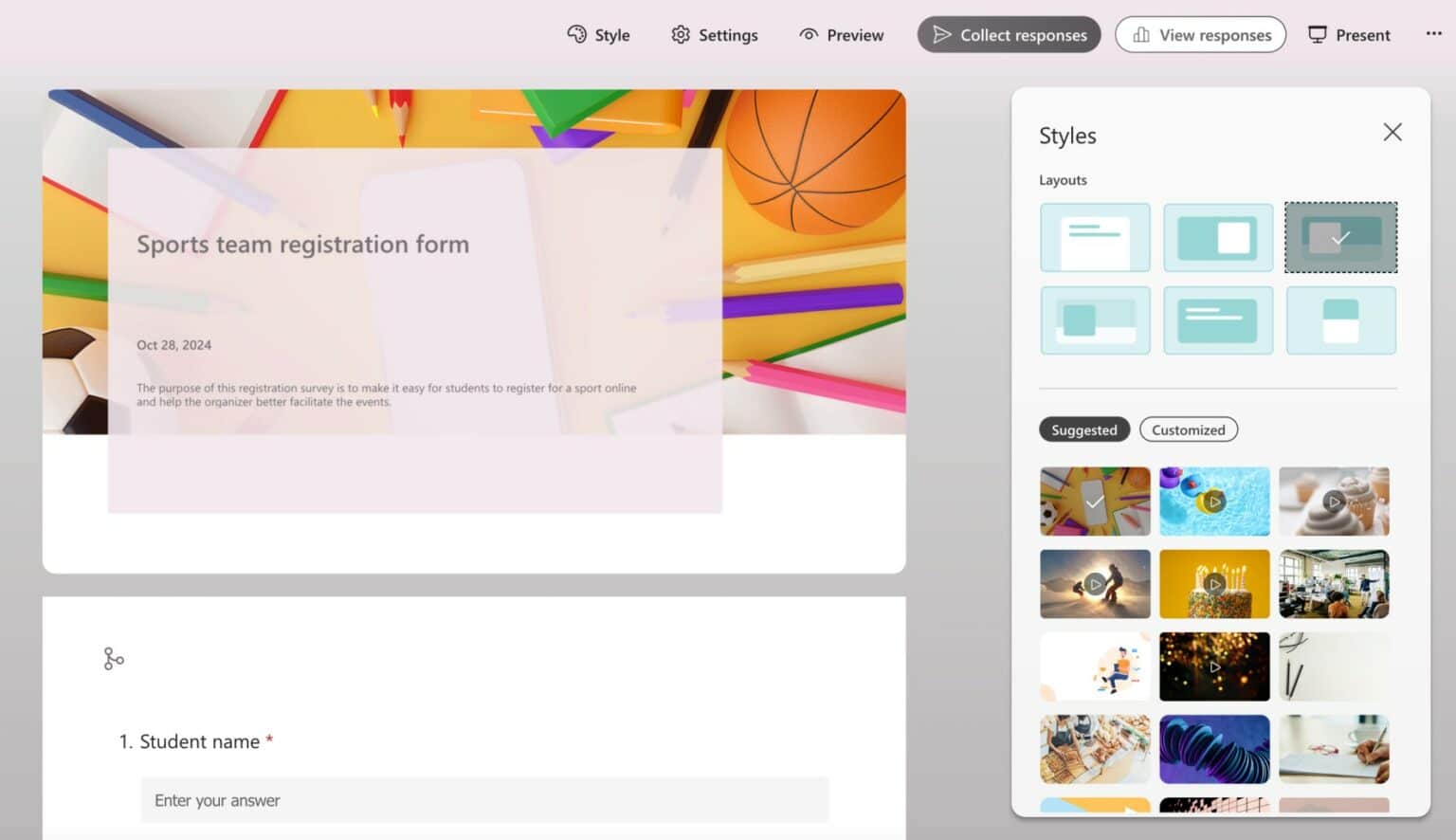This screenshot has width=1456, height=840.
Task: Open form Settings gear
Action: 715,35
